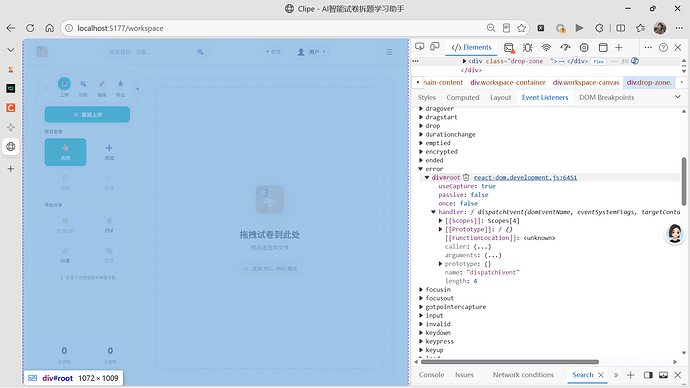Switch to the Console drawer tab

pyautogui.click(x=431, y=375)
